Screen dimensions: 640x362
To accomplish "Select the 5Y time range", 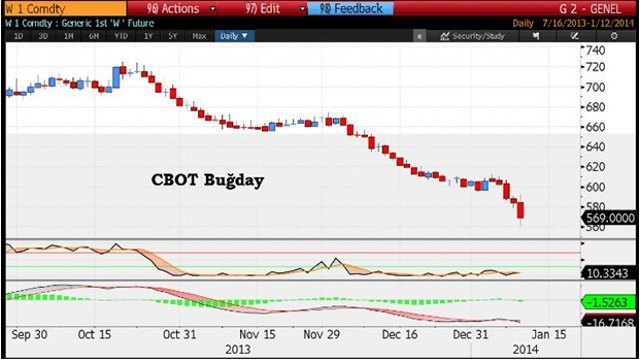I will (173, 36).
